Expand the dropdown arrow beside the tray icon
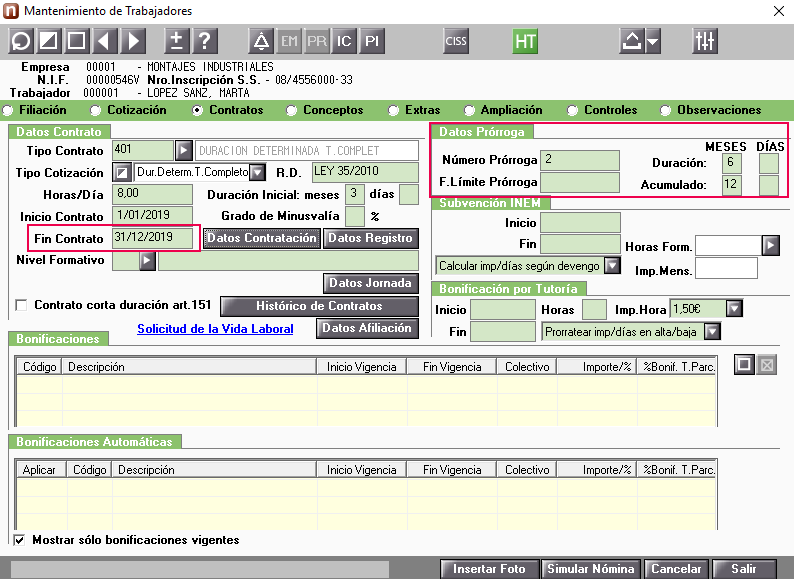794x579 pixels. tap(653, 41)
